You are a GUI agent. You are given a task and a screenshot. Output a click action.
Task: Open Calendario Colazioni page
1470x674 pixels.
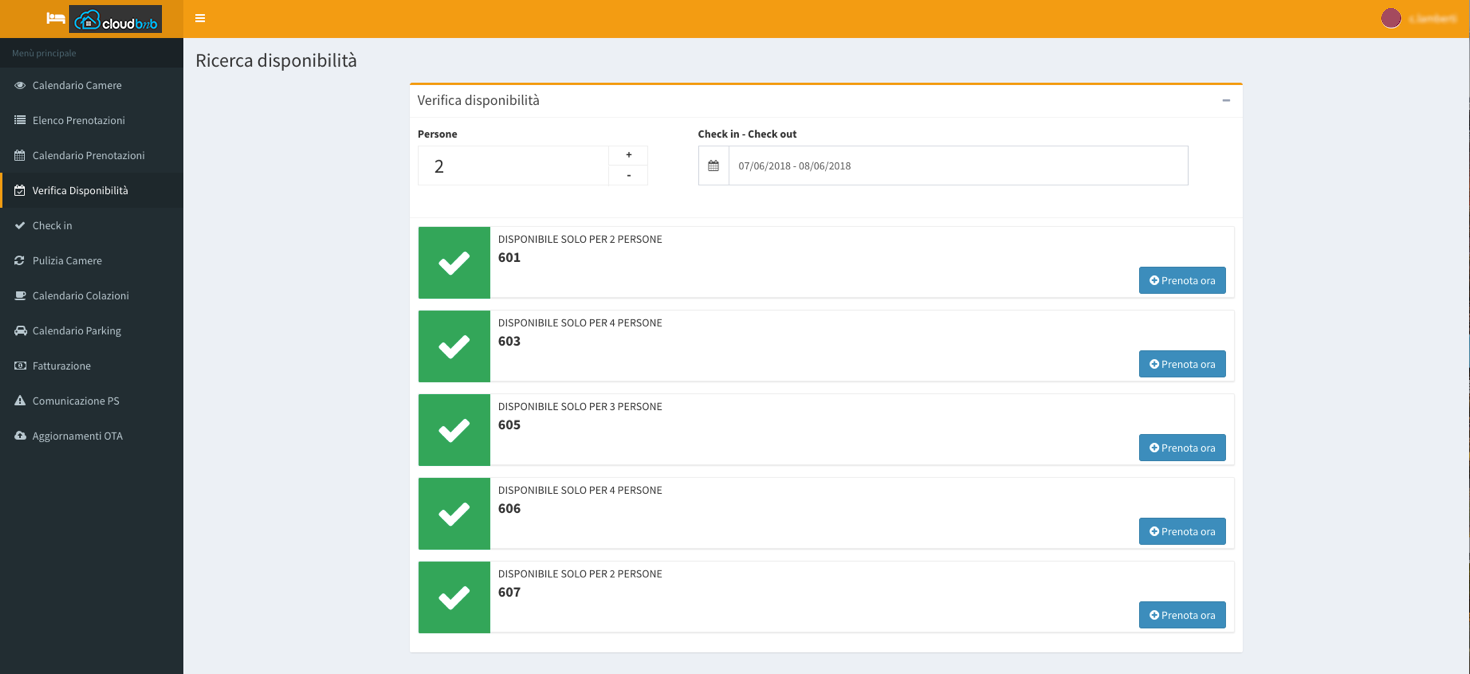tap(91, 295)
